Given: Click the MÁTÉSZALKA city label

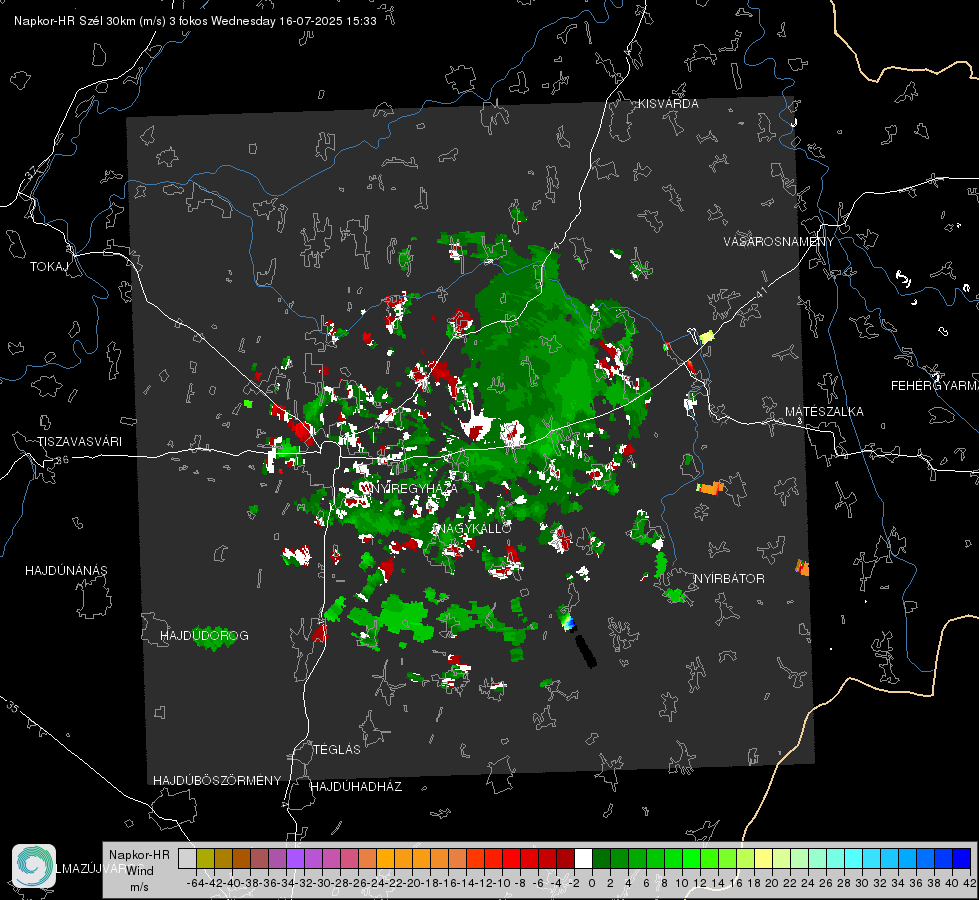Looking at the screenshot, I should [824, 412].
